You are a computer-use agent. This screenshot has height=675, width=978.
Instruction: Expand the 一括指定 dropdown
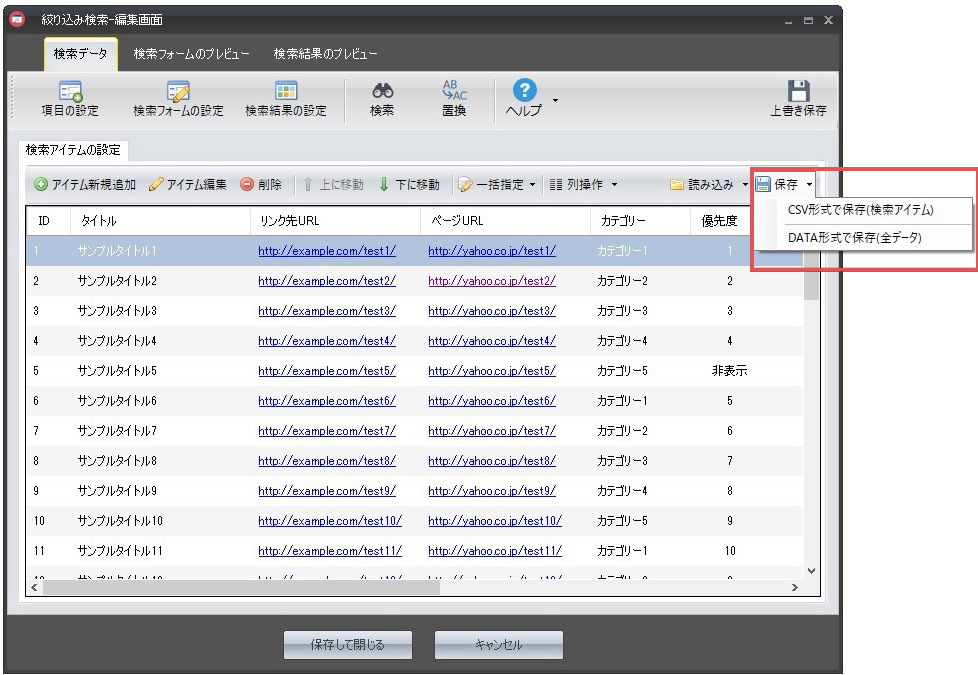coord(497,185)
